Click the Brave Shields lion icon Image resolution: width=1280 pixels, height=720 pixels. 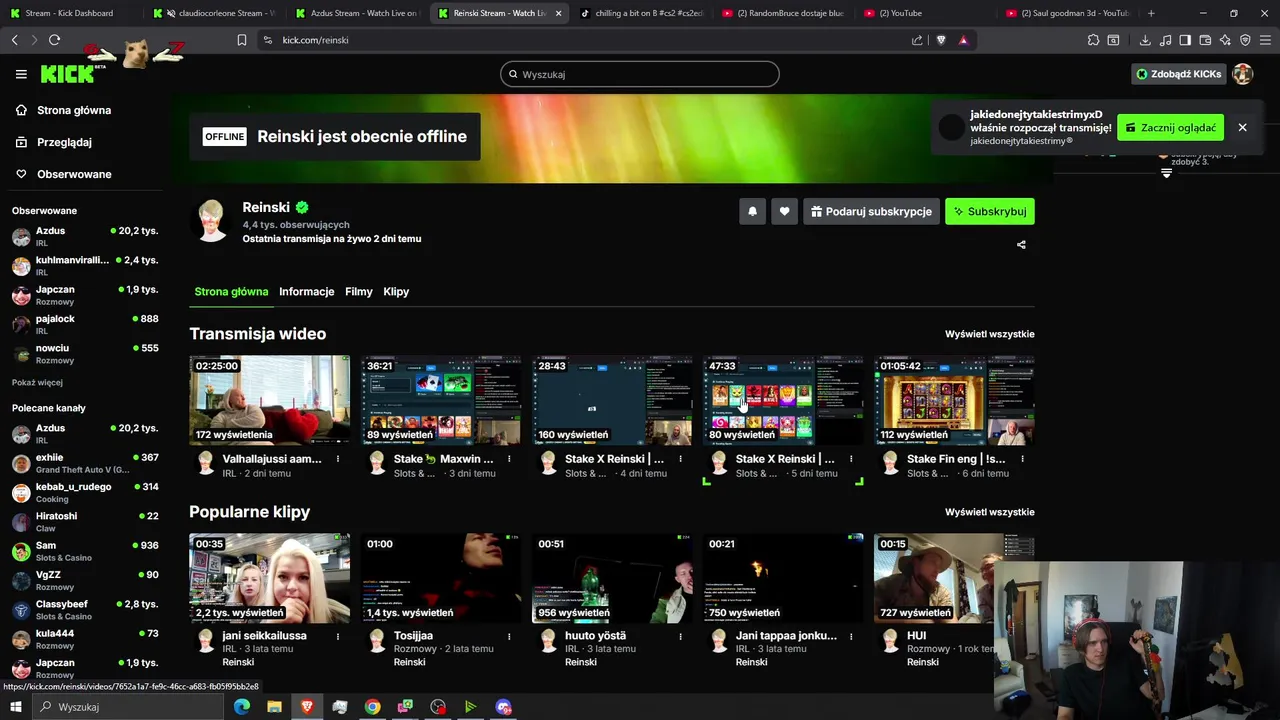(x=941, y=40)
